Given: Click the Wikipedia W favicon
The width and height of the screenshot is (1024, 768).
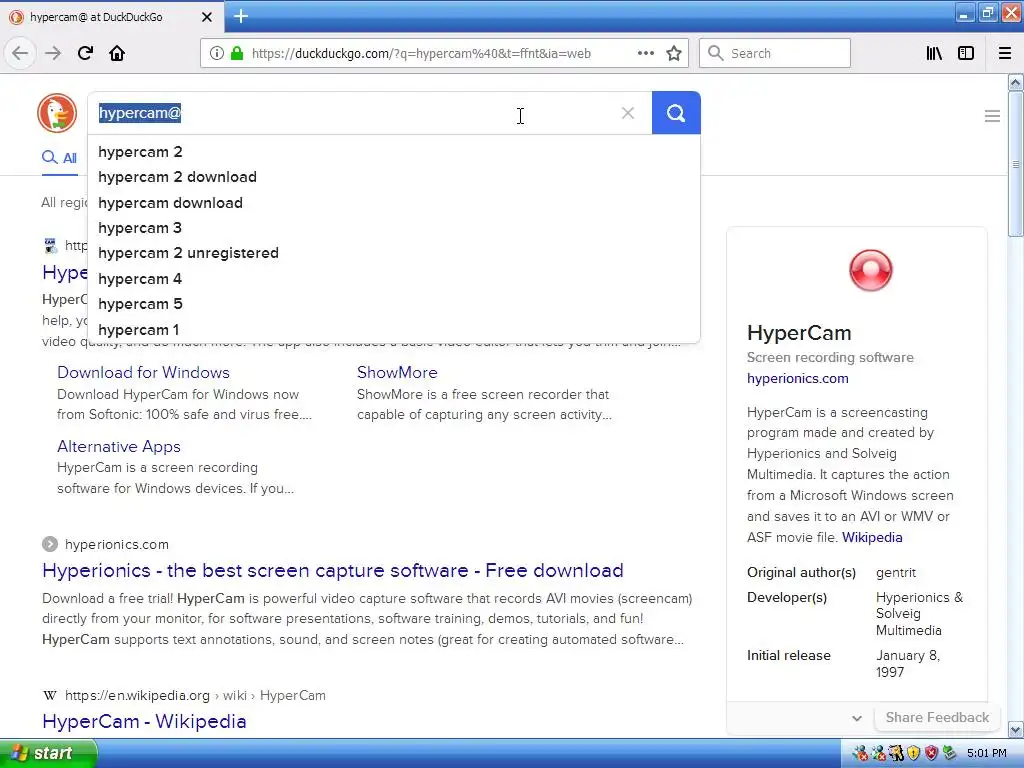Looking at the screenshot, I should pyautogui.click(x=50, y=696).
